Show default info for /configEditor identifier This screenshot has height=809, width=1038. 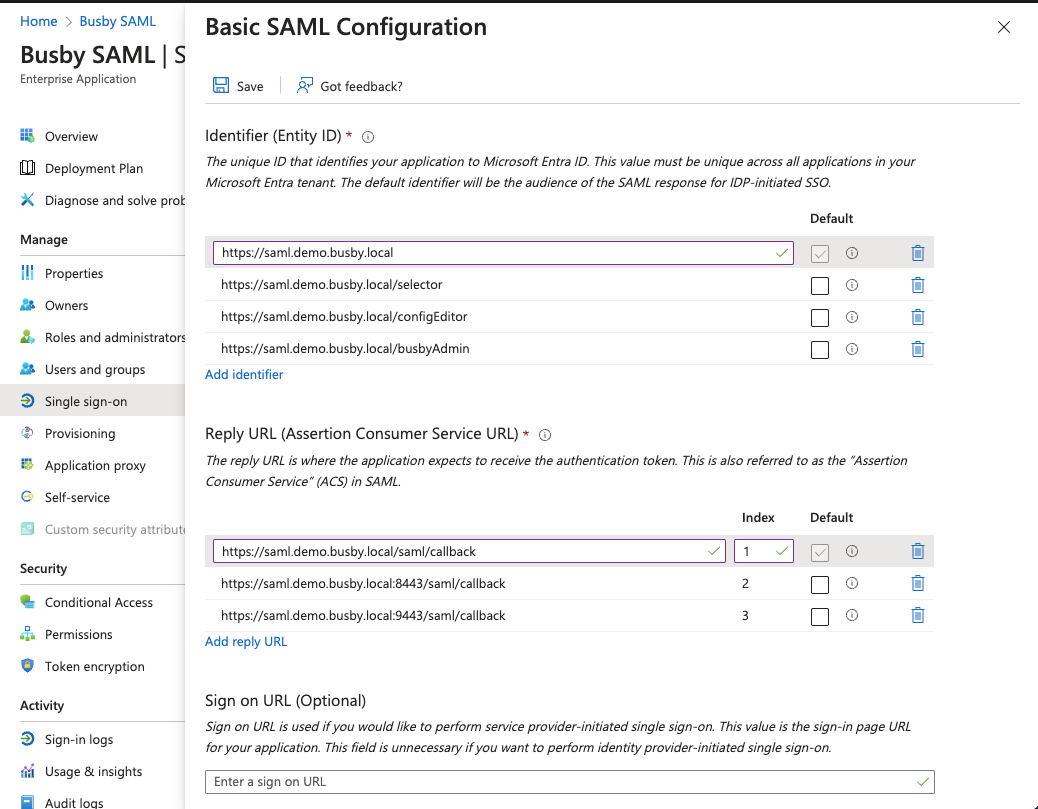tap(852, 317)
